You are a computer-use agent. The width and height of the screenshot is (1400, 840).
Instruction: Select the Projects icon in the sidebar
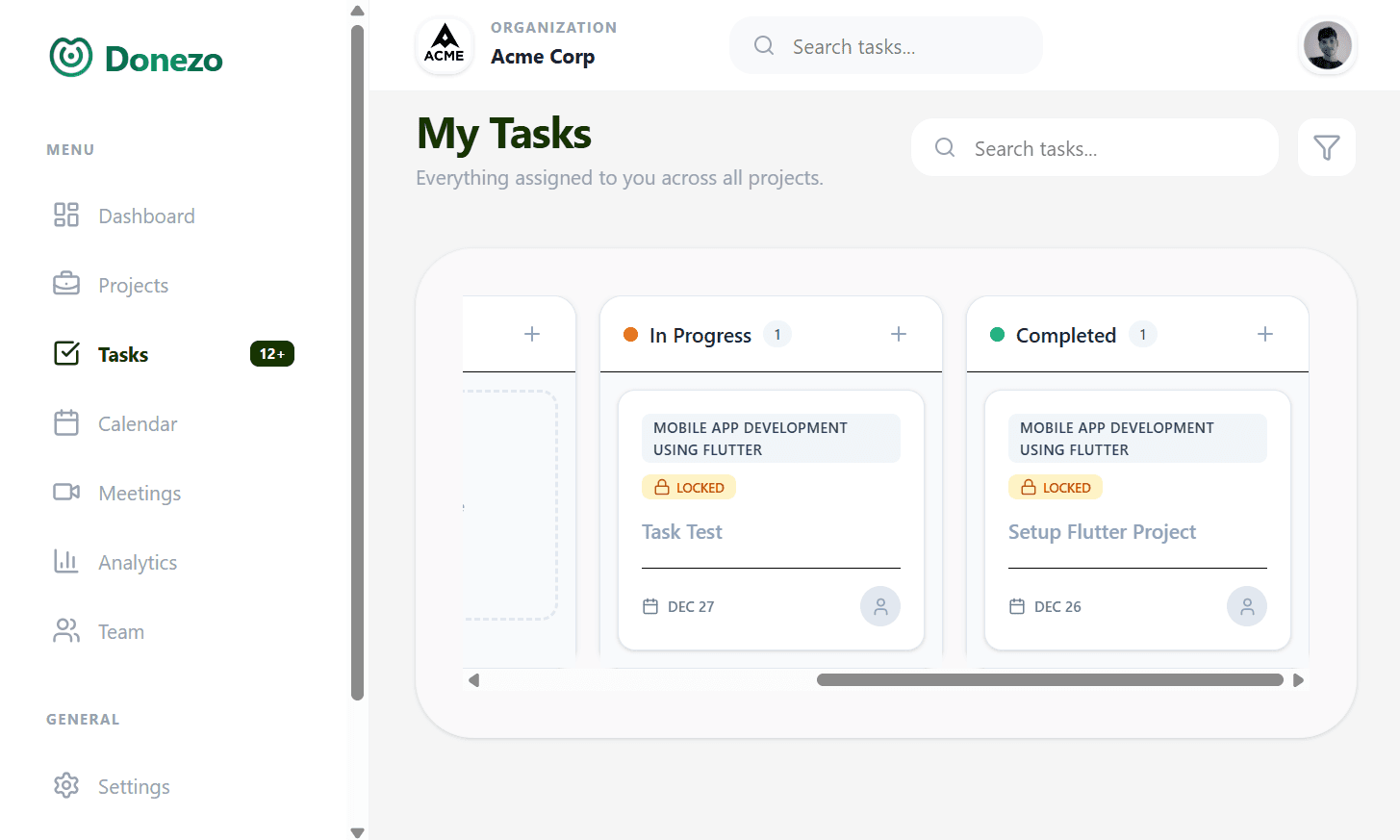tap(65, 284)
